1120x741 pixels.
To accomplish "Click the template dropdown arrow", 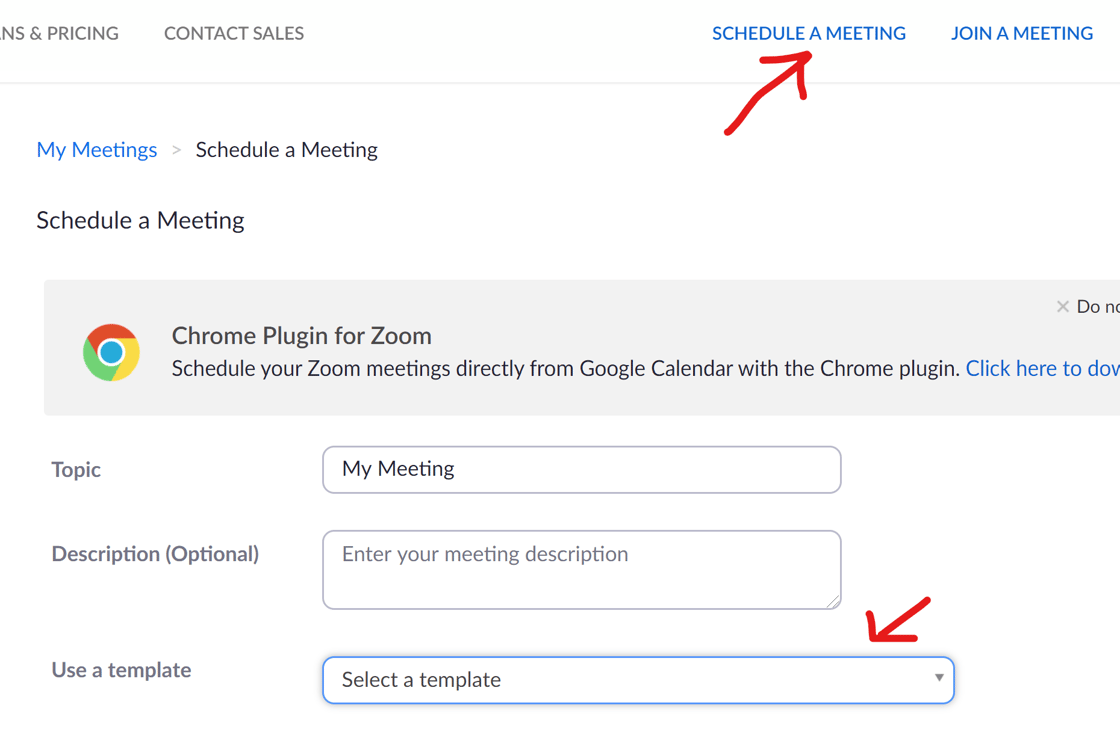I will point(939,677).
